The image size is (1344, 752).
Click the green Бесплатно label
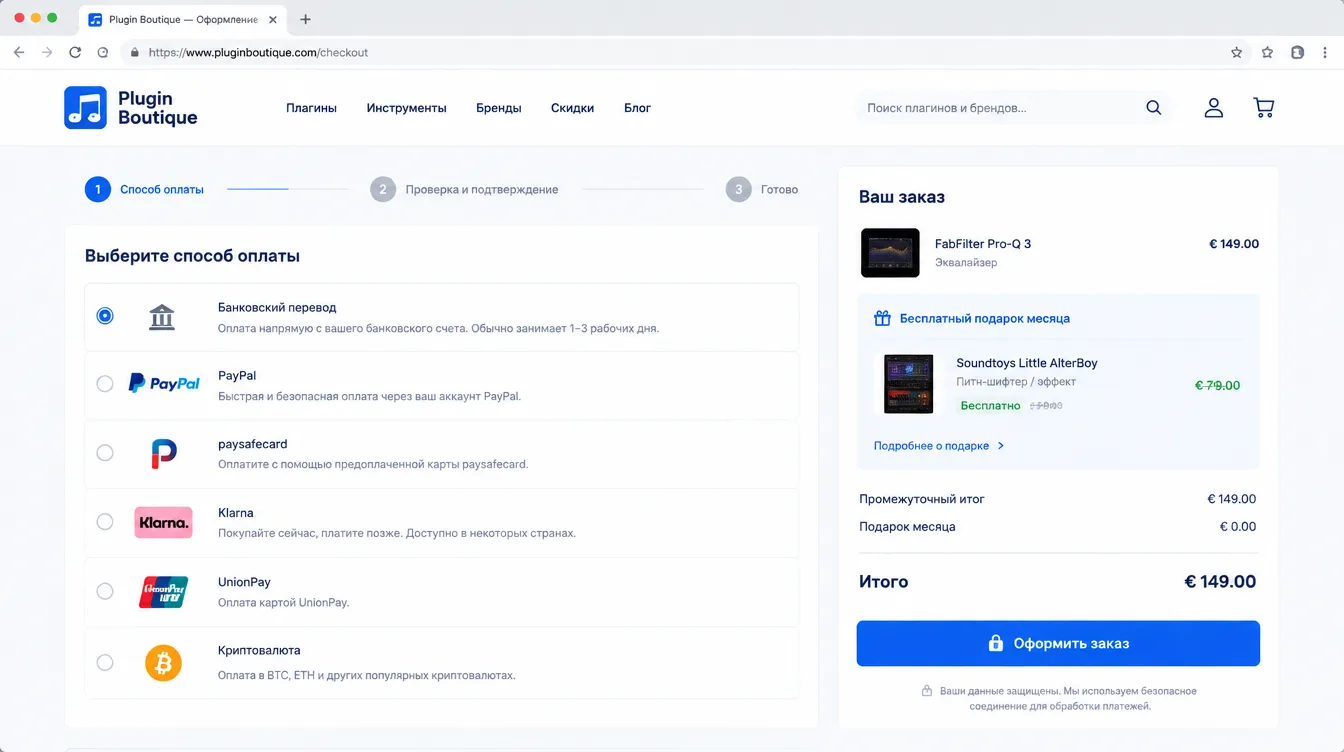(990, 406)
